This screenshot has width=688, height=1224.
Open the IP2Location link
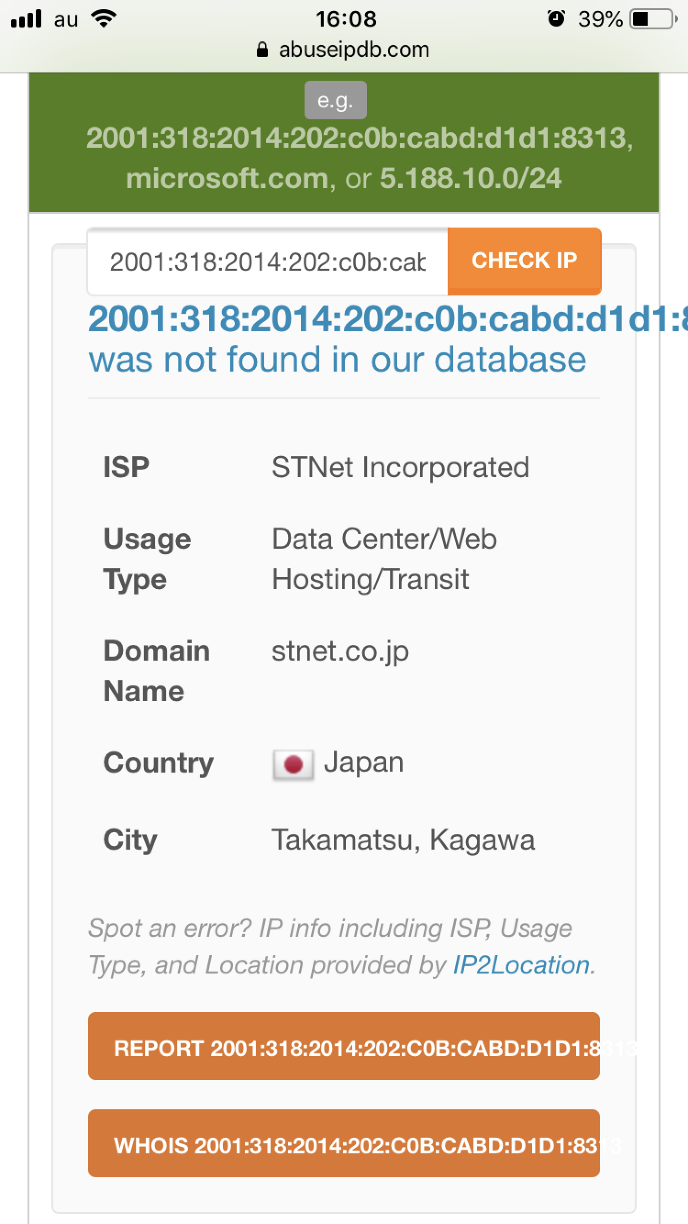[x=520, y=965]
